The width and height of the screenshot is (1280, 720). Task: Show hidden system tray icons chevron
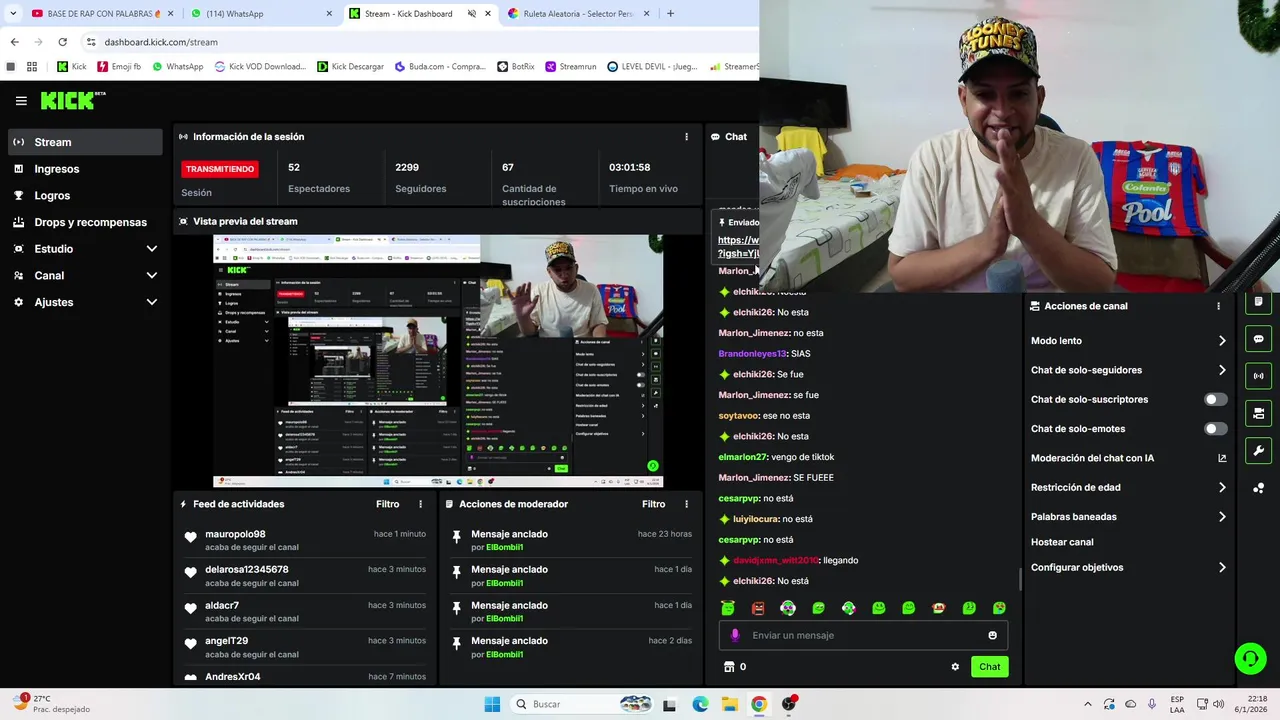tap(1088, 704)
